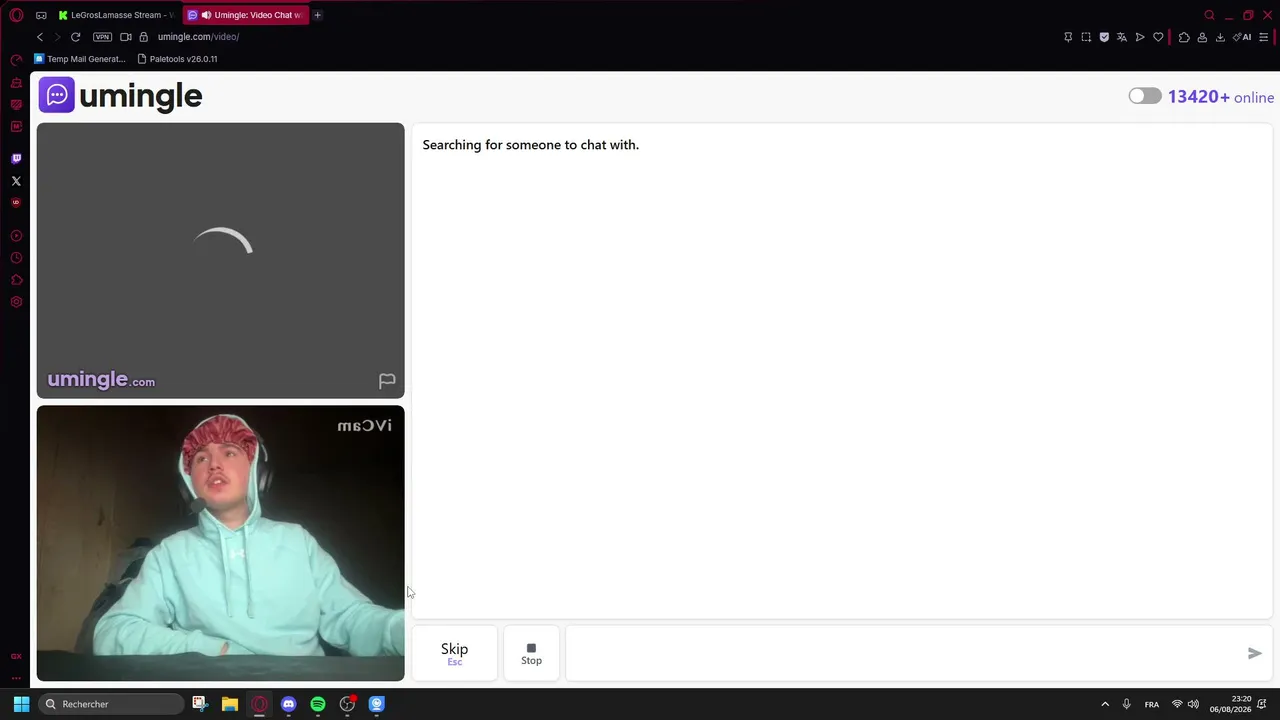Open the Paletools v26.0.11 bookmark
1280x720 pixels.
[x=177, y=59]
